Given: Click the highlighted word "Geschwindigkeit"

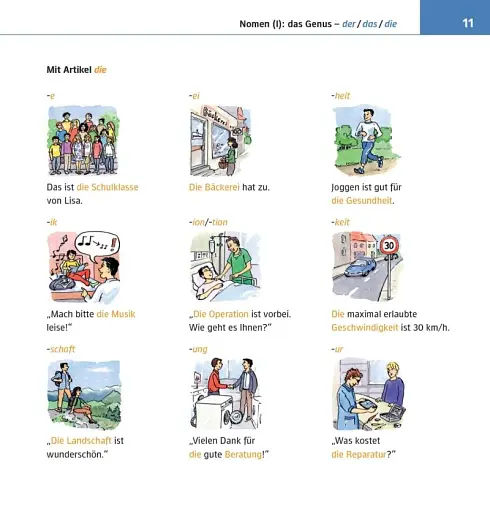Looking at the screenshot, I should [x=365, y=328].
